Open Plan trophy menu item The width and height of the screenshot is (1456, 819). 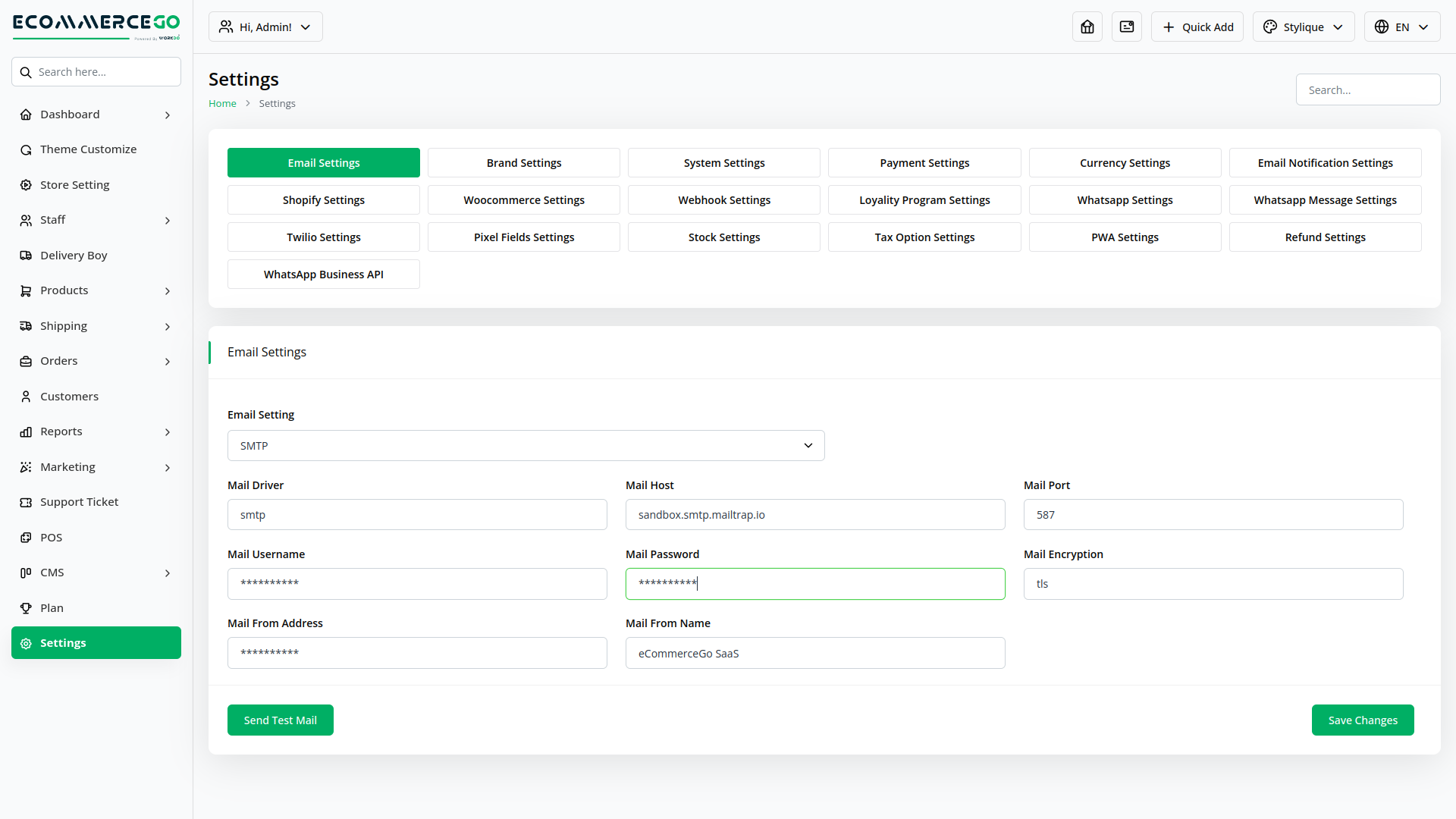[x=52, y=608]
